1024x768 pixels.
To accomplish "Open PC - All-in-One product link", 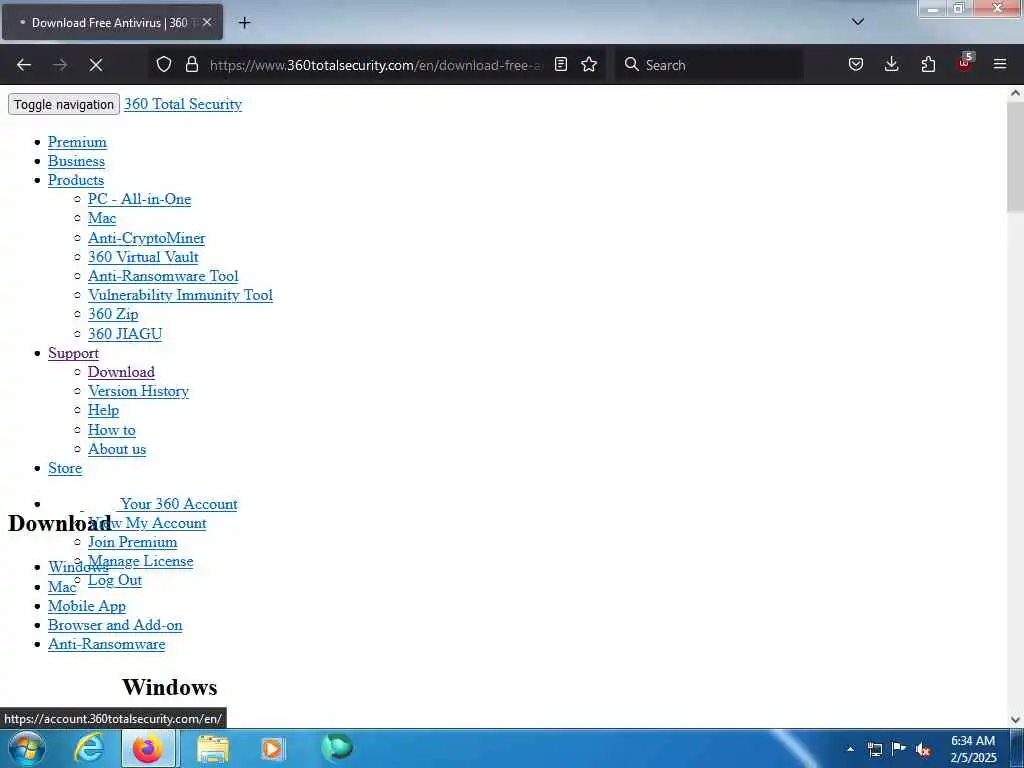I will 140,199.
